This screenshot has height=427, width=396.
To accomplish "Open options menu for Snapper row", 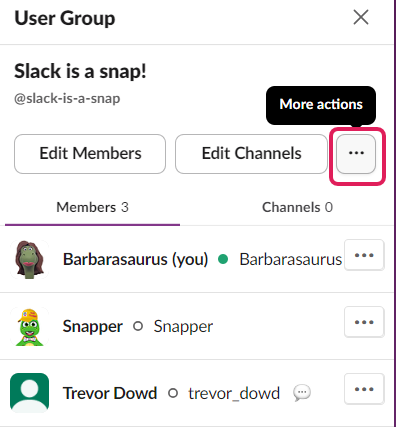I will [364, 322].
